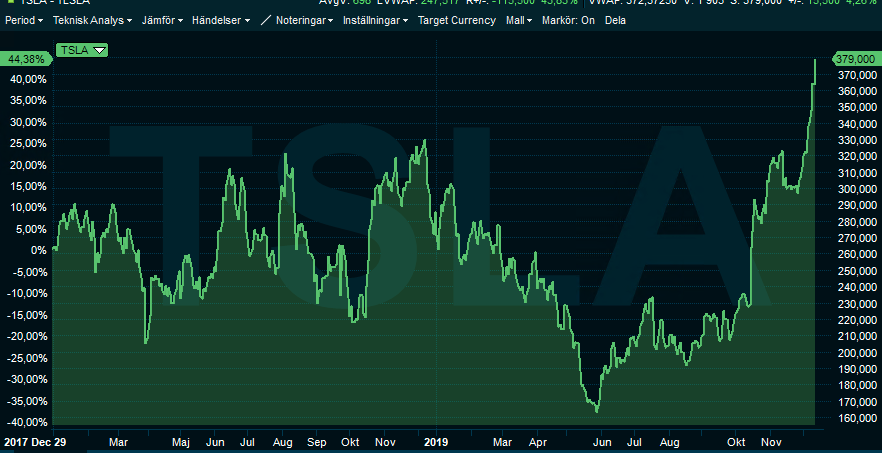Screen dimensions: 882x453
Task: Click the 160,000 price axis value
Action: [857, 418]
